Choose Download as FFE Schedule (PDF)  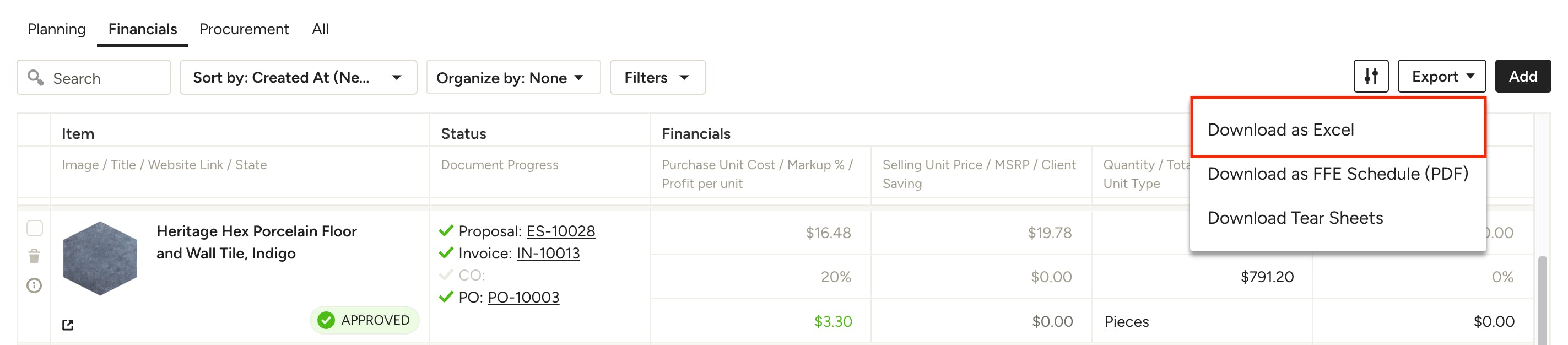click(1337, 174)
